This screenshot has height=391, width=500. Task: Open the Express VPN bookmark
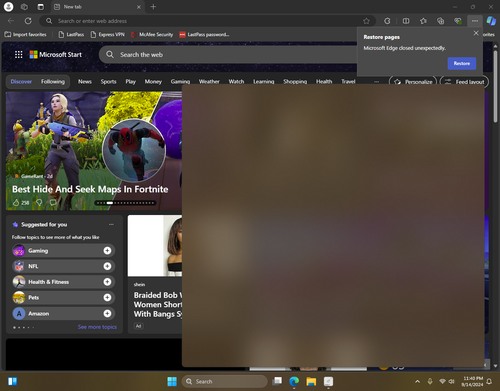pyautogui.click(x=107, y=34)
